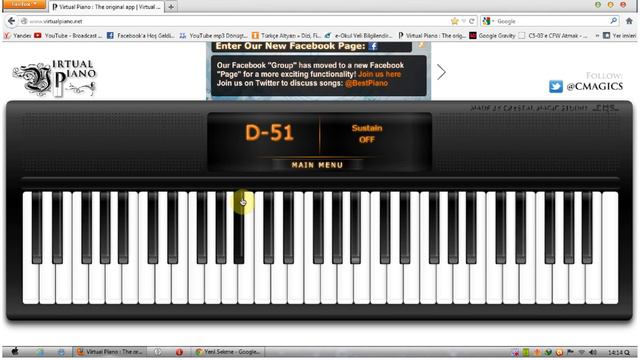The height and width of the screenshot is (360, 640).
Task: Click the volume speaker tray icon
Action: pos(593,352)
